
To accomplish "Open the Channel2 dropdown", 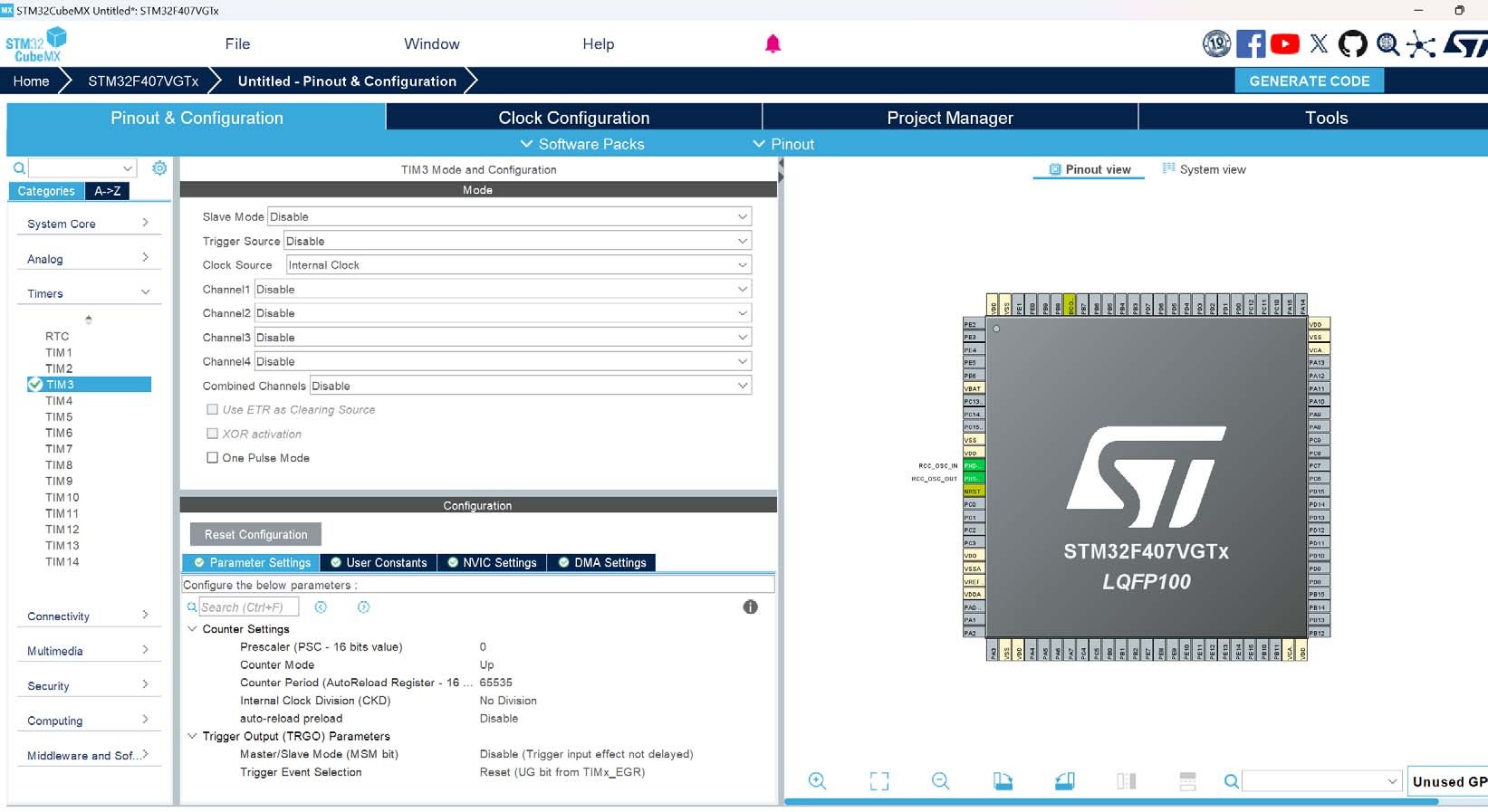I will pyautogui.click(x=503, y=312).
